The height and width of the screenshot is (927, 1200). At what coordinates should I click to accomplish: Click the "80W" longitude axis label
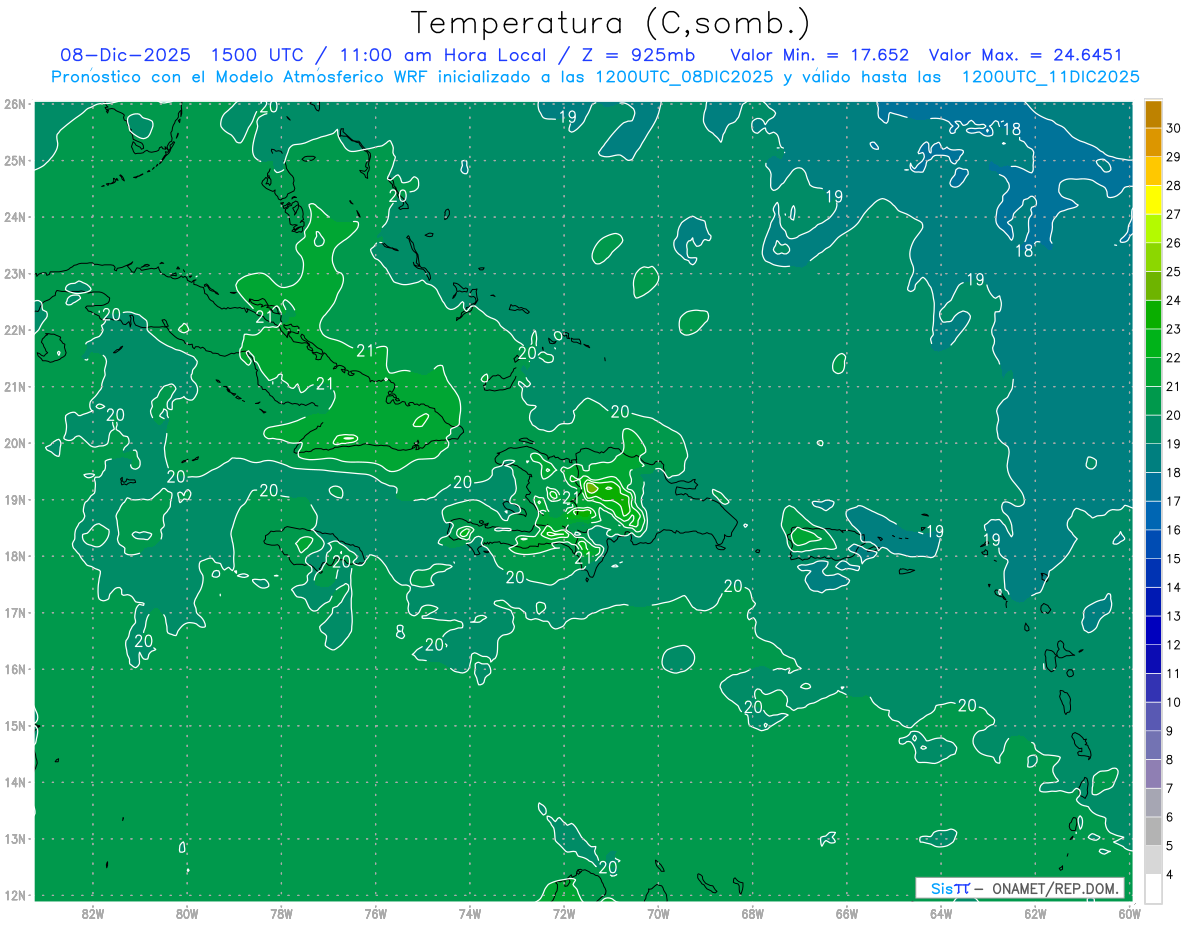[x=186, y=913]
